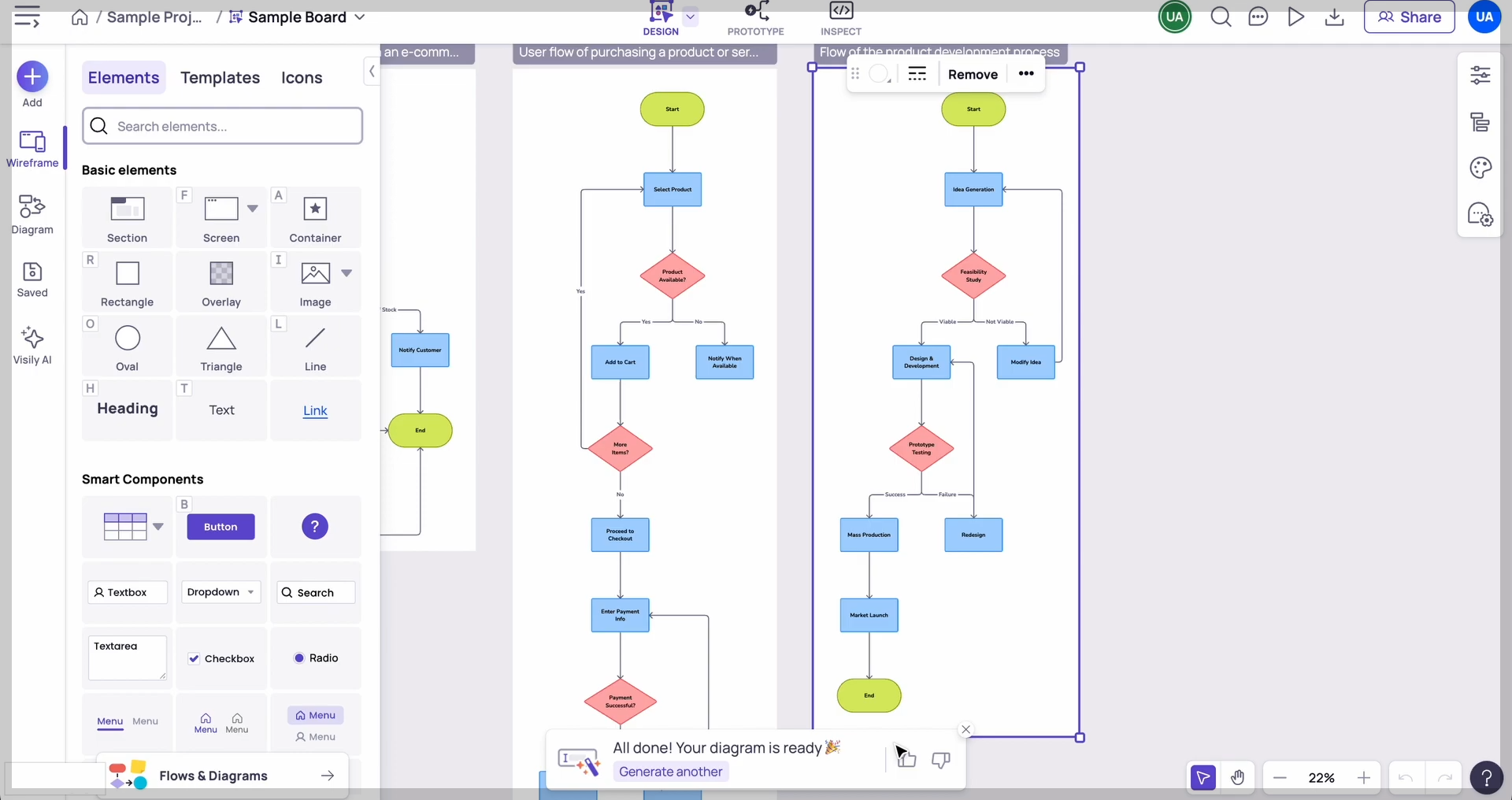Select the Oval basic element
This screenshot has width=1512, height=800.
click(128, 346)
